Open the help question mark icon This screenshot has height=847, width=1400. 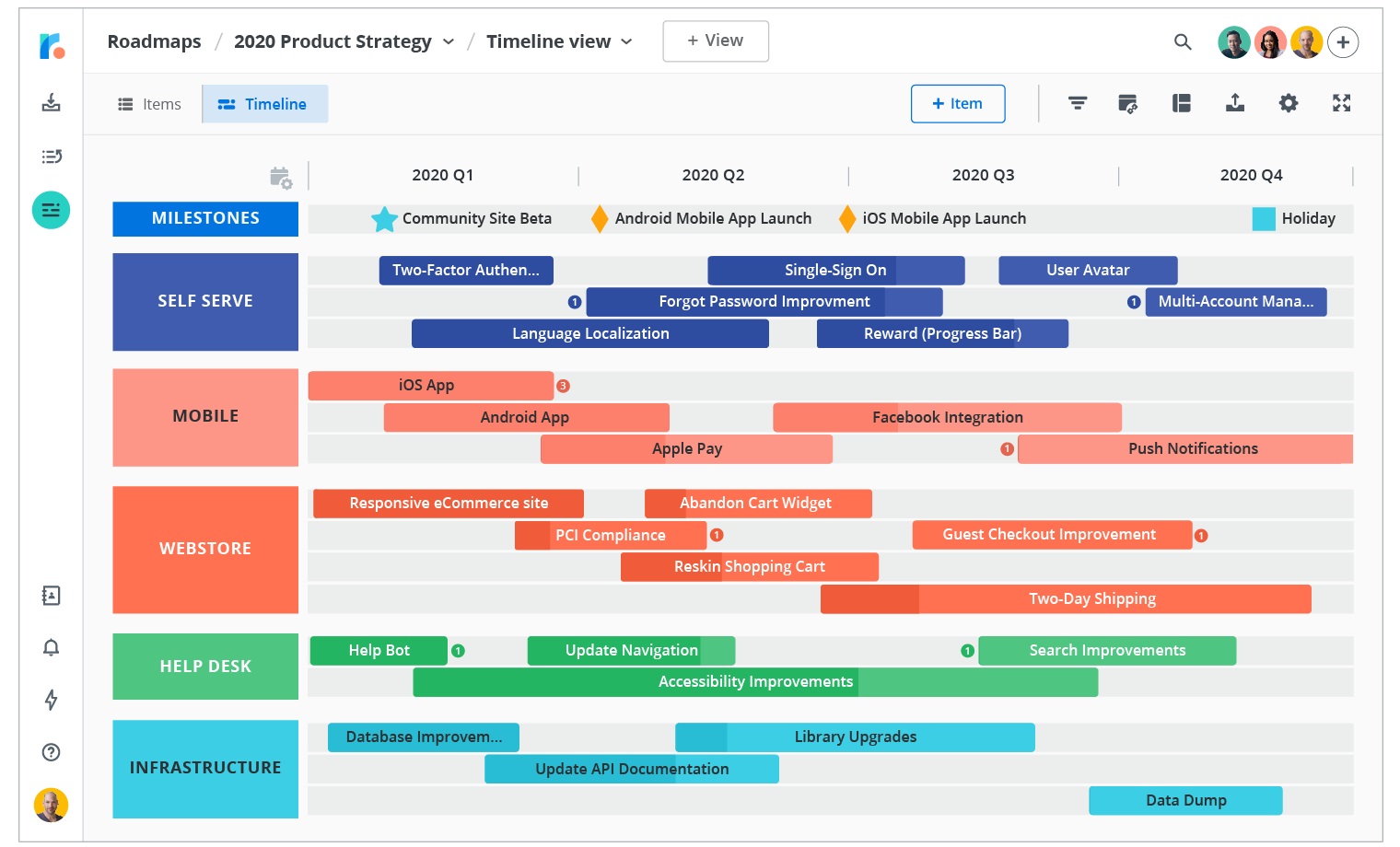(51, 752)
